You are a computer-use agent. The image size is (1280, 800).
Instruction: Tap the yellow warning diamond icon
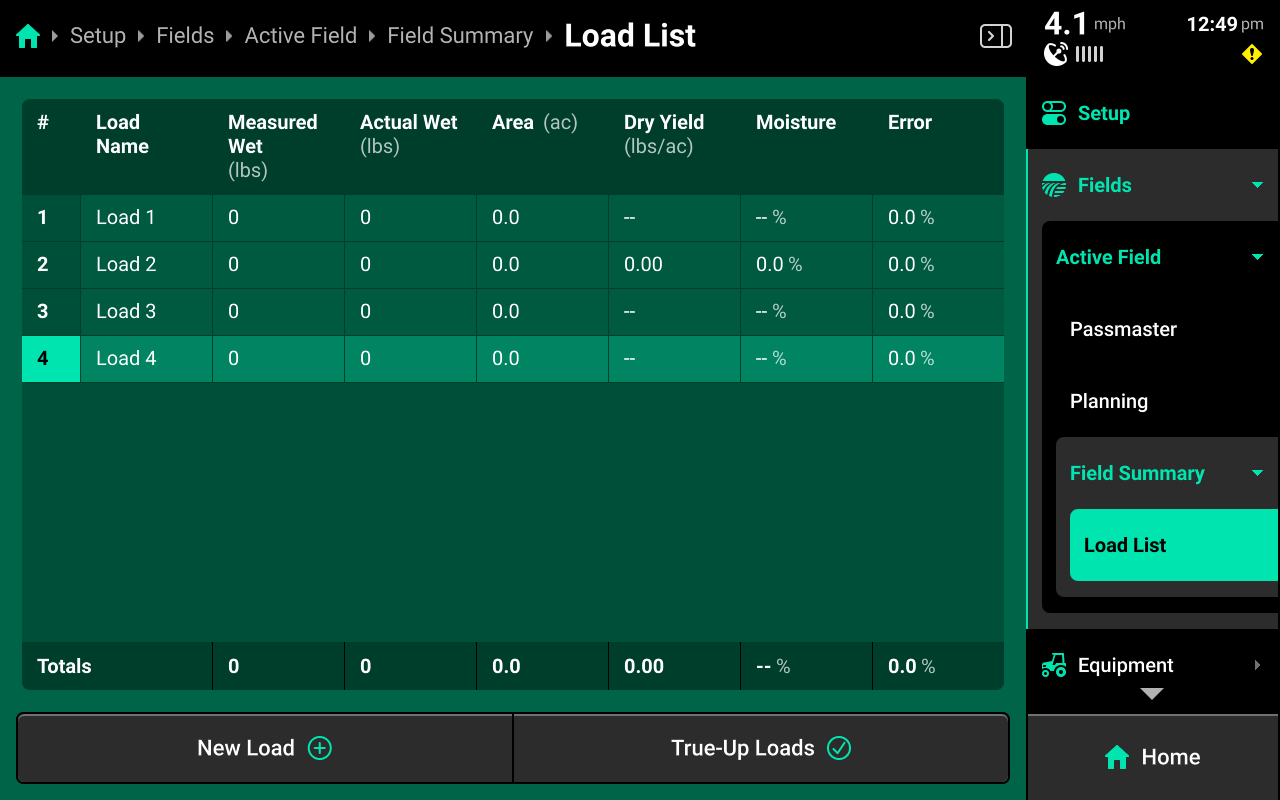point(1251,55)
